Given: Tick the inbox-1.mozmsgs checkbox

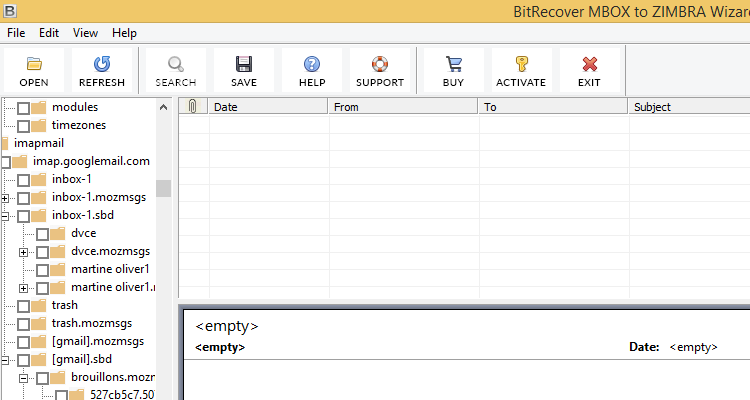Looking at the screenshot, I should click(23, 198).
